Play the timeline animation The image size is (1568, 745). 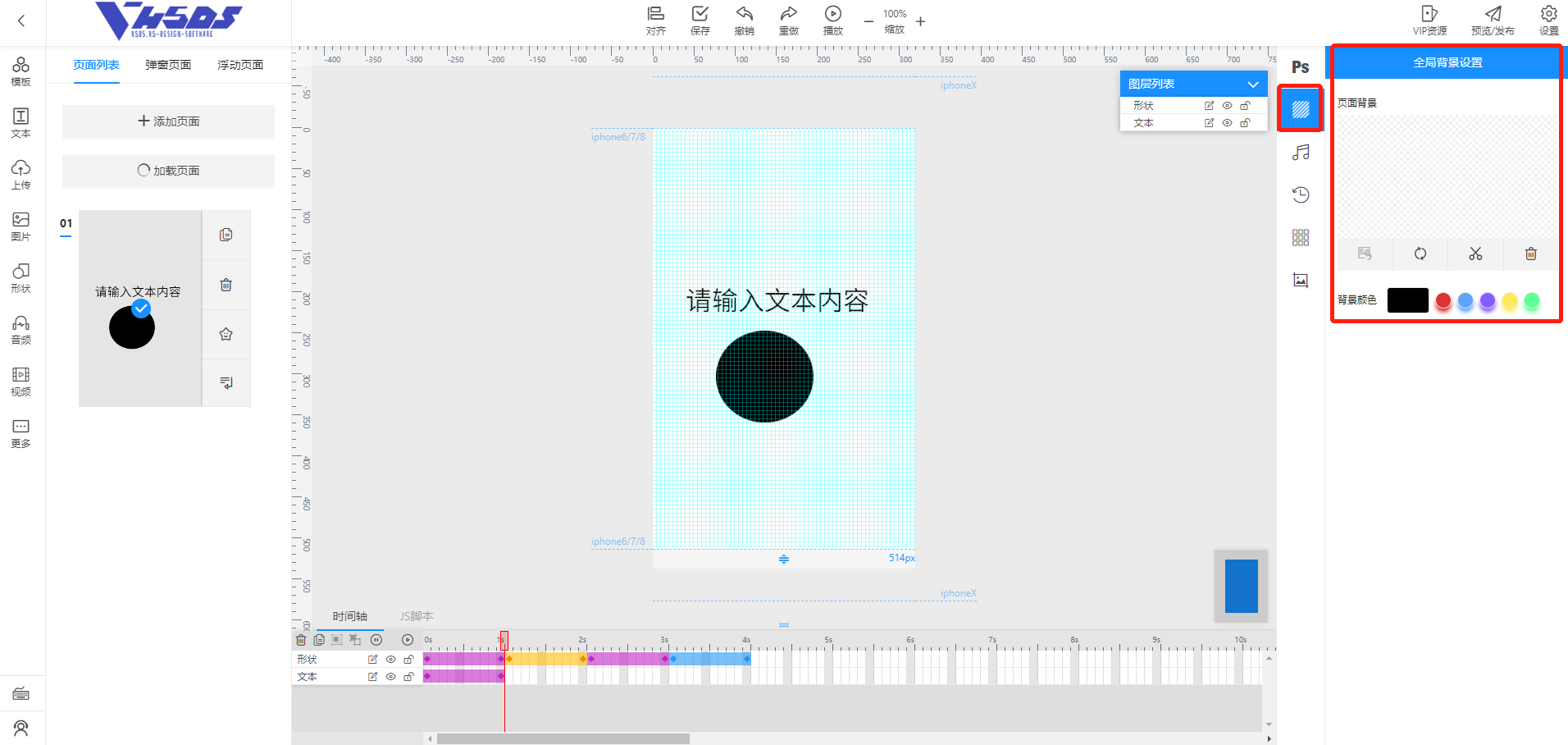[408, 640]
